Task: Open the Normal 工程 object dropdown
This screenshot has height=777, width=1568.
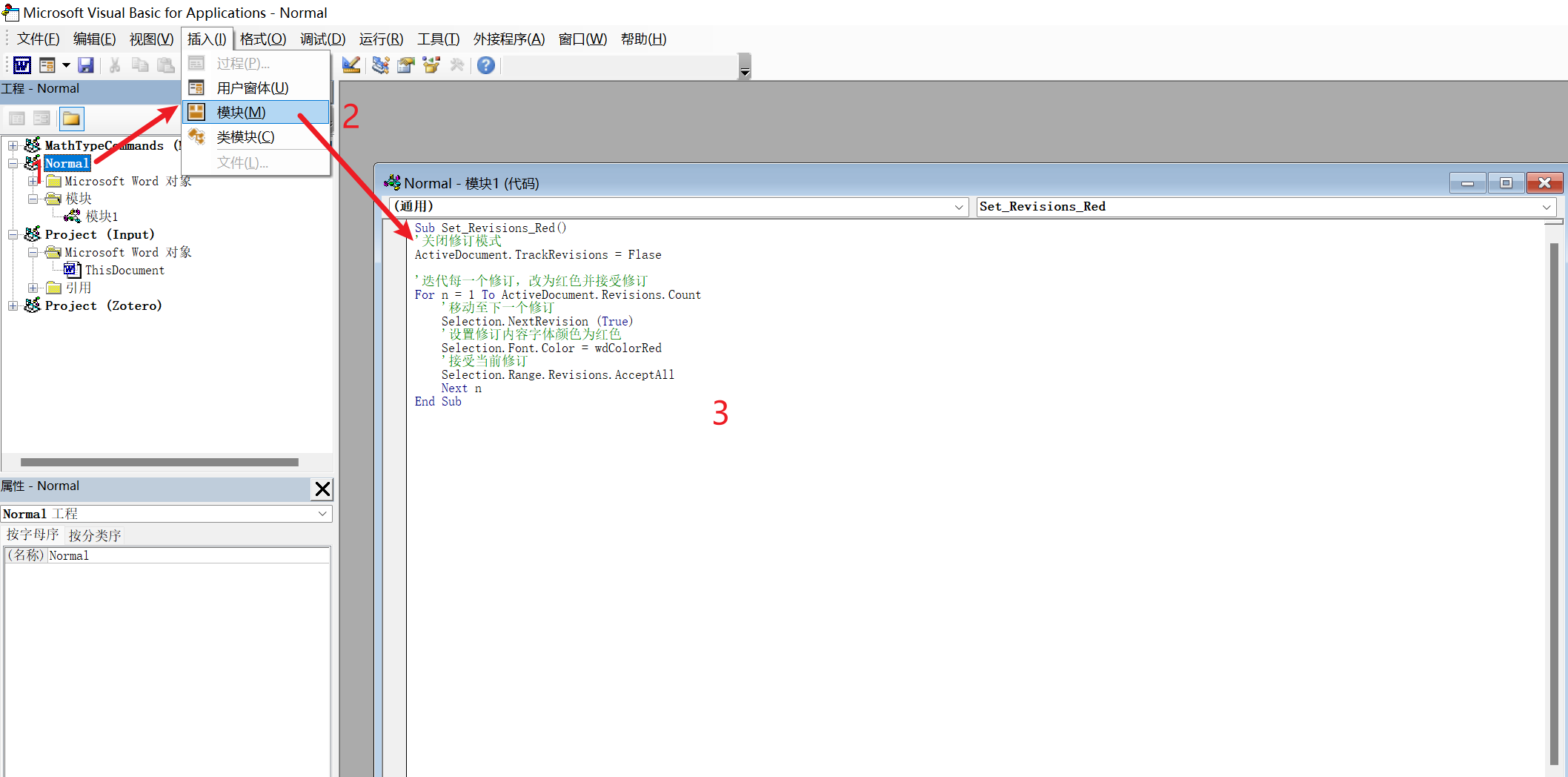Action: pyautogui.click(x=323, y=514)
